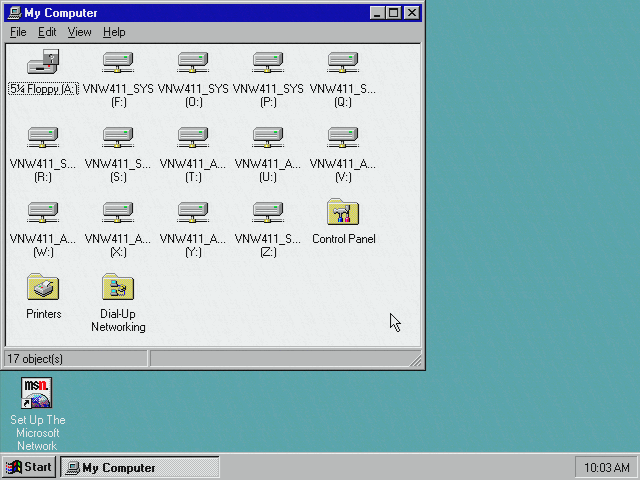Viewport: 640px width, 480px height.
Task: Open the Edit menu
Action: [47, 32]
